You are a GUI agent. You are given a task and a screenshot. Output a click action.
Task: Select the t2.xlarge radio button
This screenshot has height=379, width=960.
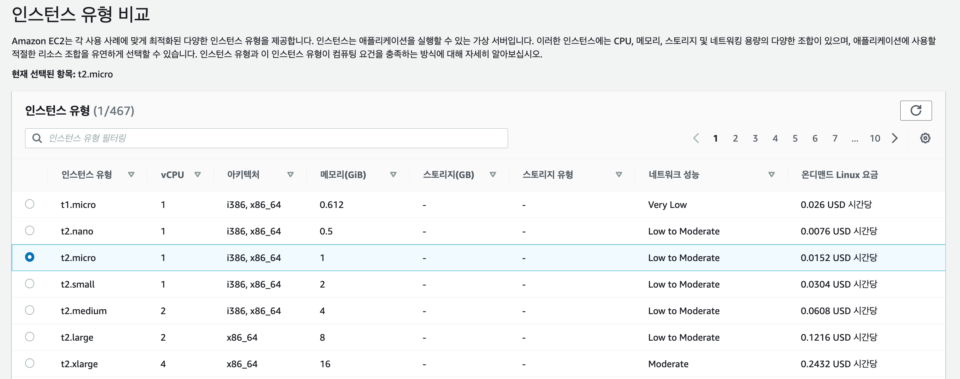pos(29,364)
